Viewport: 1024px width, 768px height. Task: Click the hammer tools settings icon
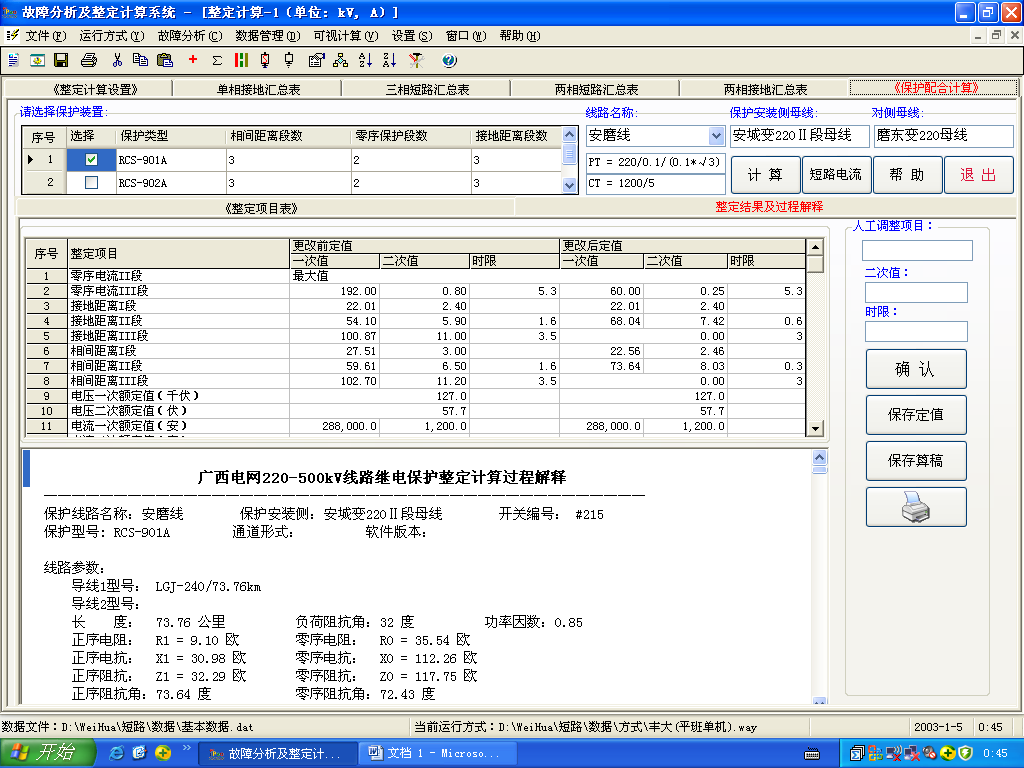(417, 61)
